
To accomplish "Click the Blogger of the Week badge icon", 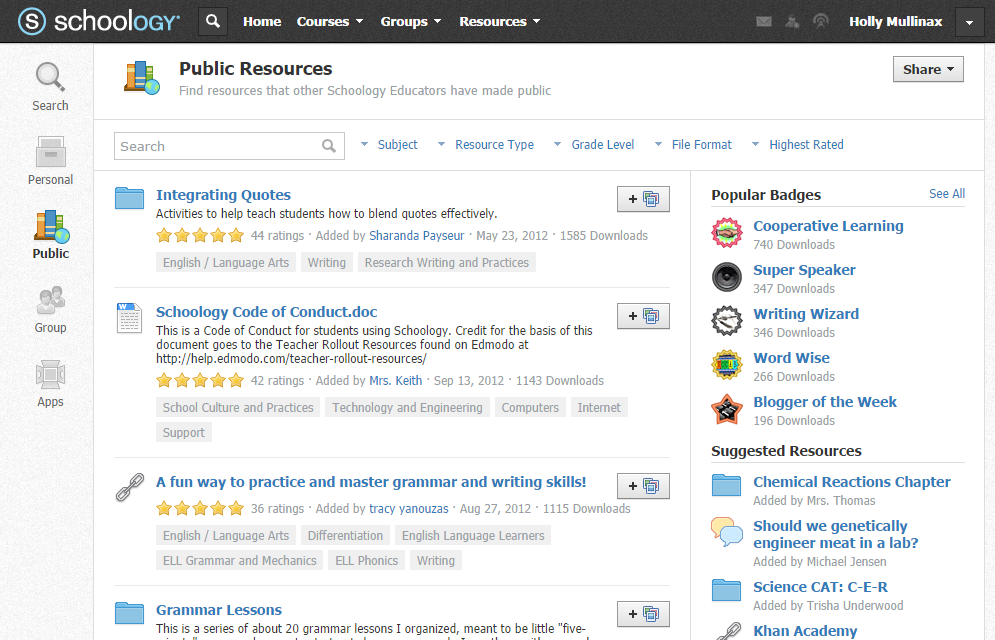I will (x=727, y=409).
